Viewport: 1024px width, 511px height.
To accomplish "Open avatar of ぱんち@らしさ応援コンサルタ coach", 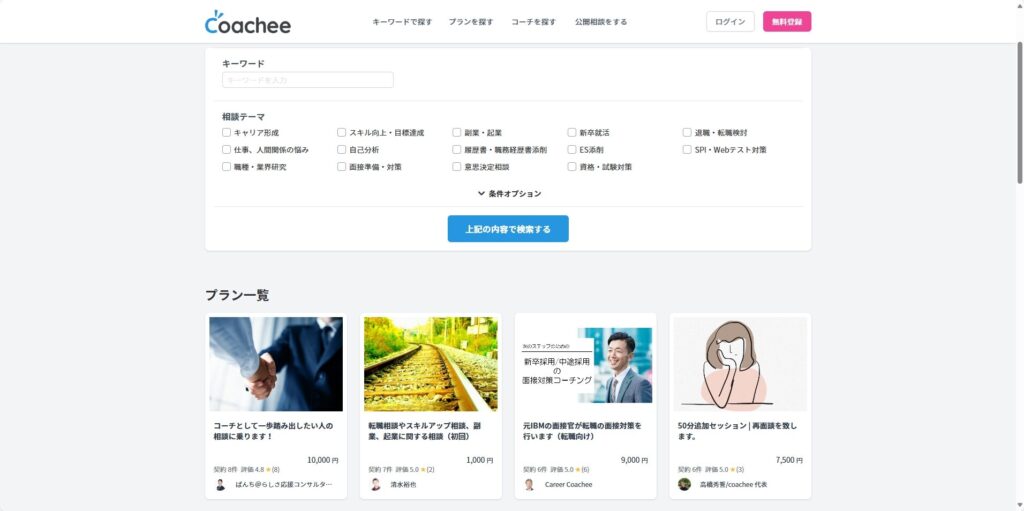I will pyautogui.click(x=220, y=484).
